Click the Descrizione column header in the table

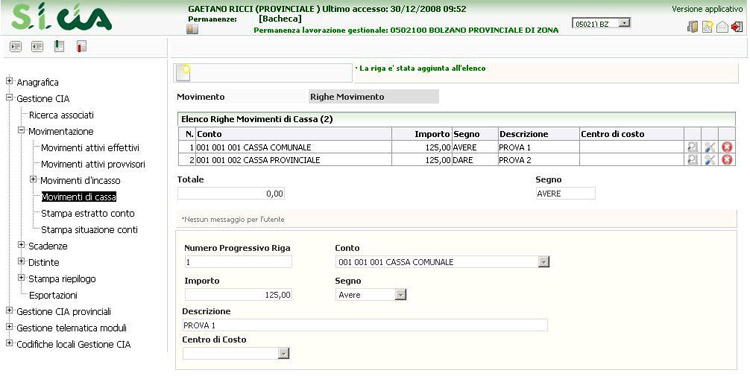539,134
